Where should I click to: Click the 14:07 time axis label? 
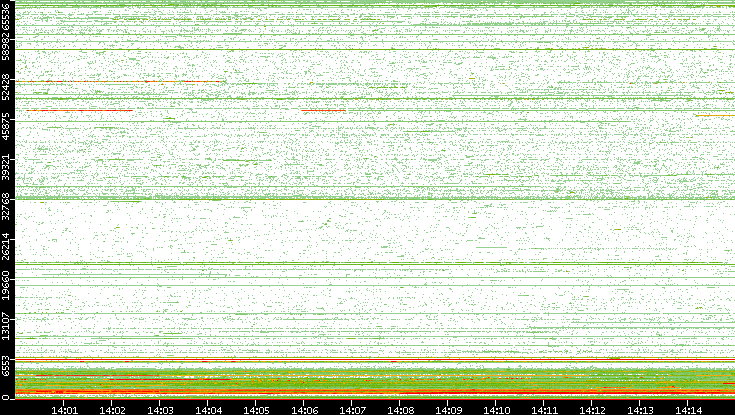[352, 410]
